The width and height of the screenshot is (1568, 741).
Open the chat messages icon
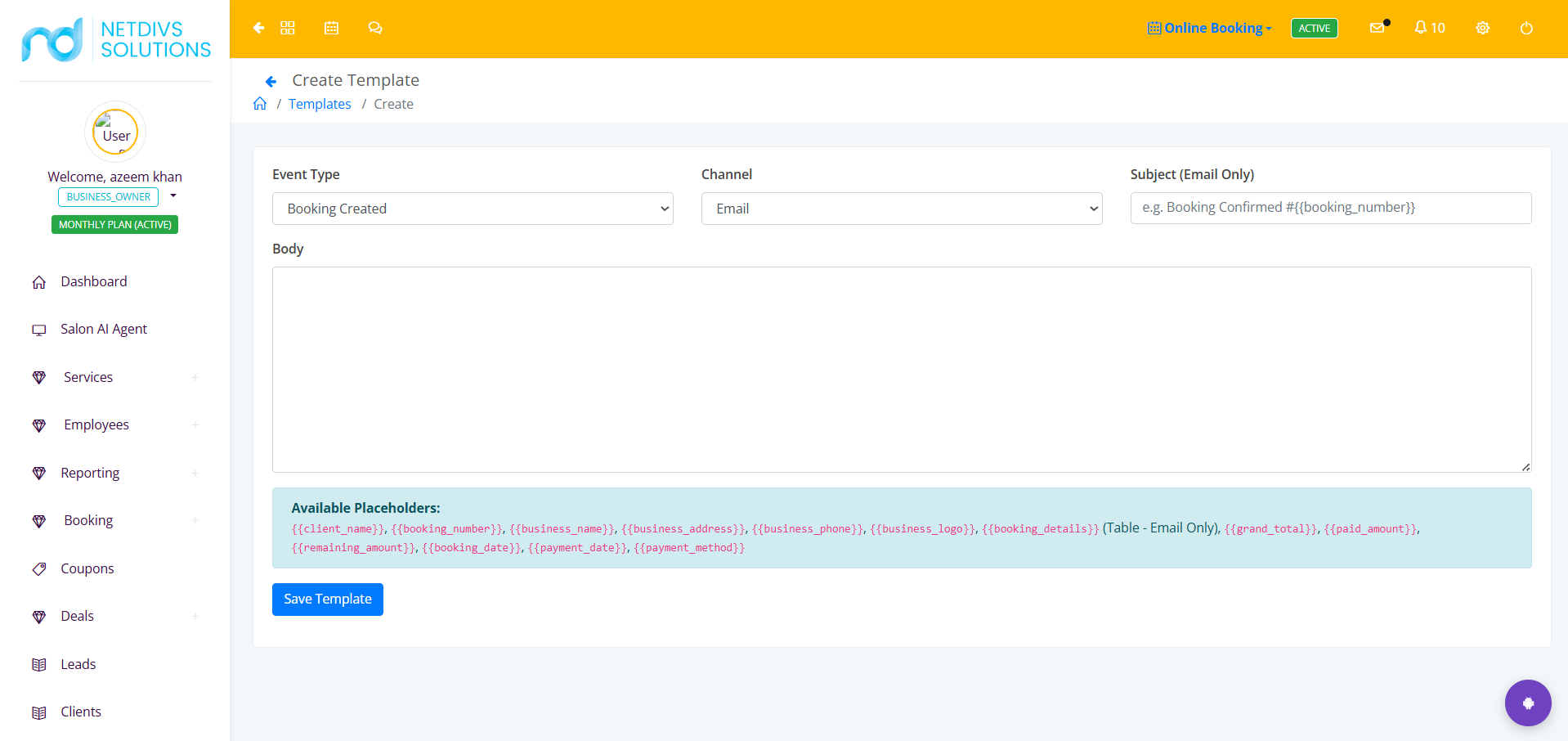point(375,28)
